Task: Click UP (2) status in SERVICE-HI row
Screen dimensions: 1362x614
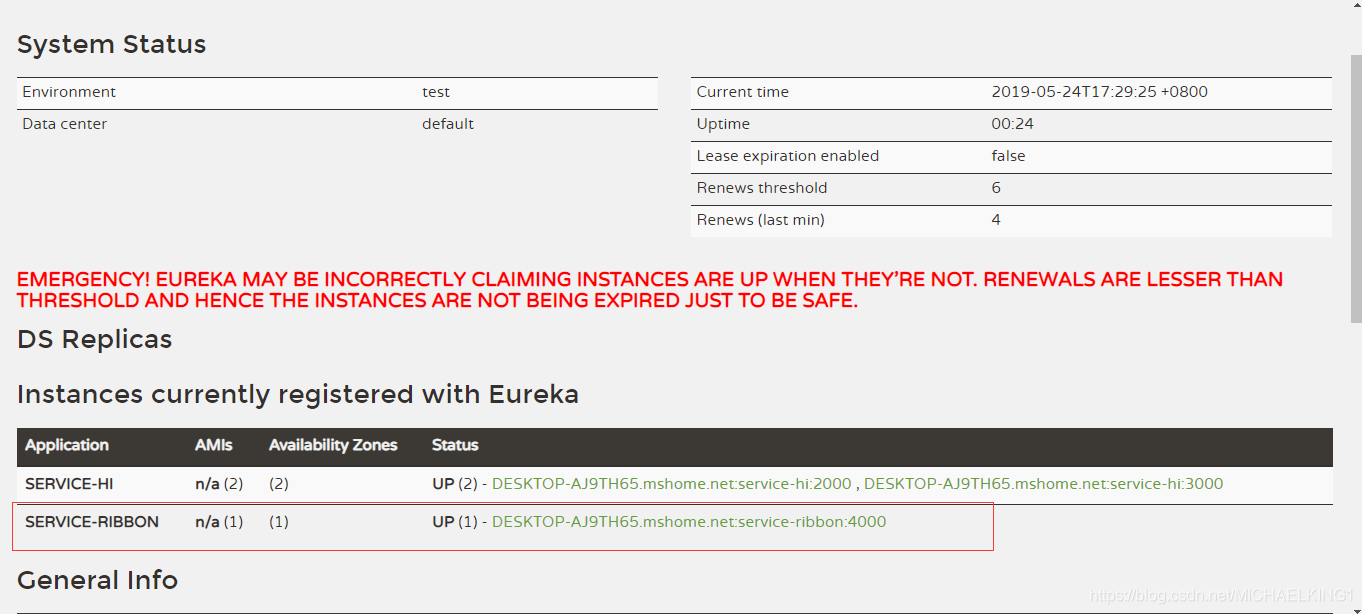Action: tap(455, 484)
